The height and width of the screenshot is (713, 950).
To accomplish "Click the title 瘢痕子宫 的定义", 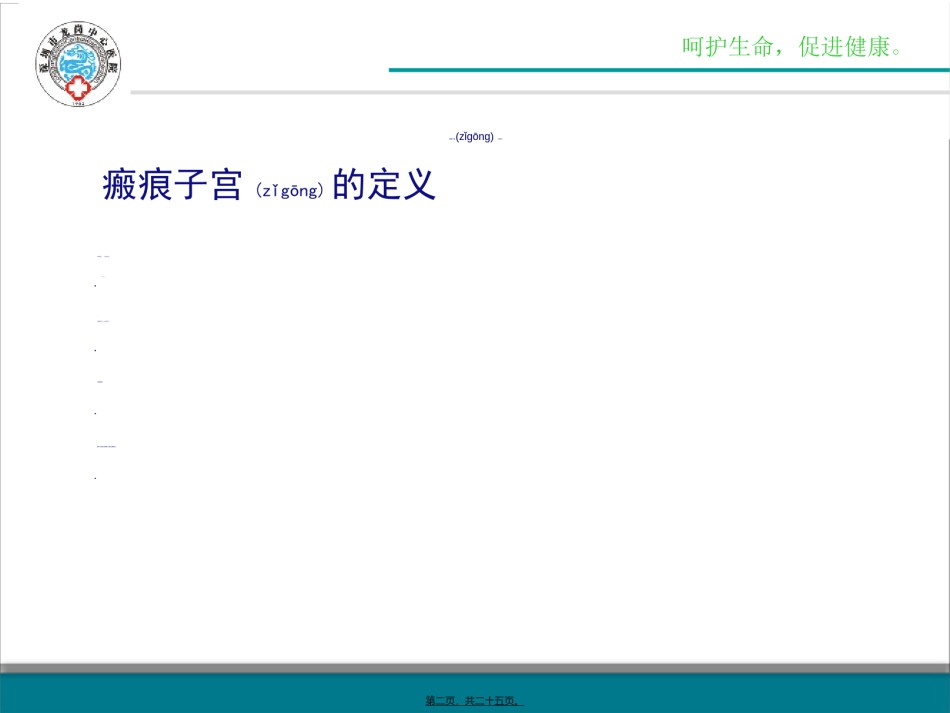I will (269, 185).
